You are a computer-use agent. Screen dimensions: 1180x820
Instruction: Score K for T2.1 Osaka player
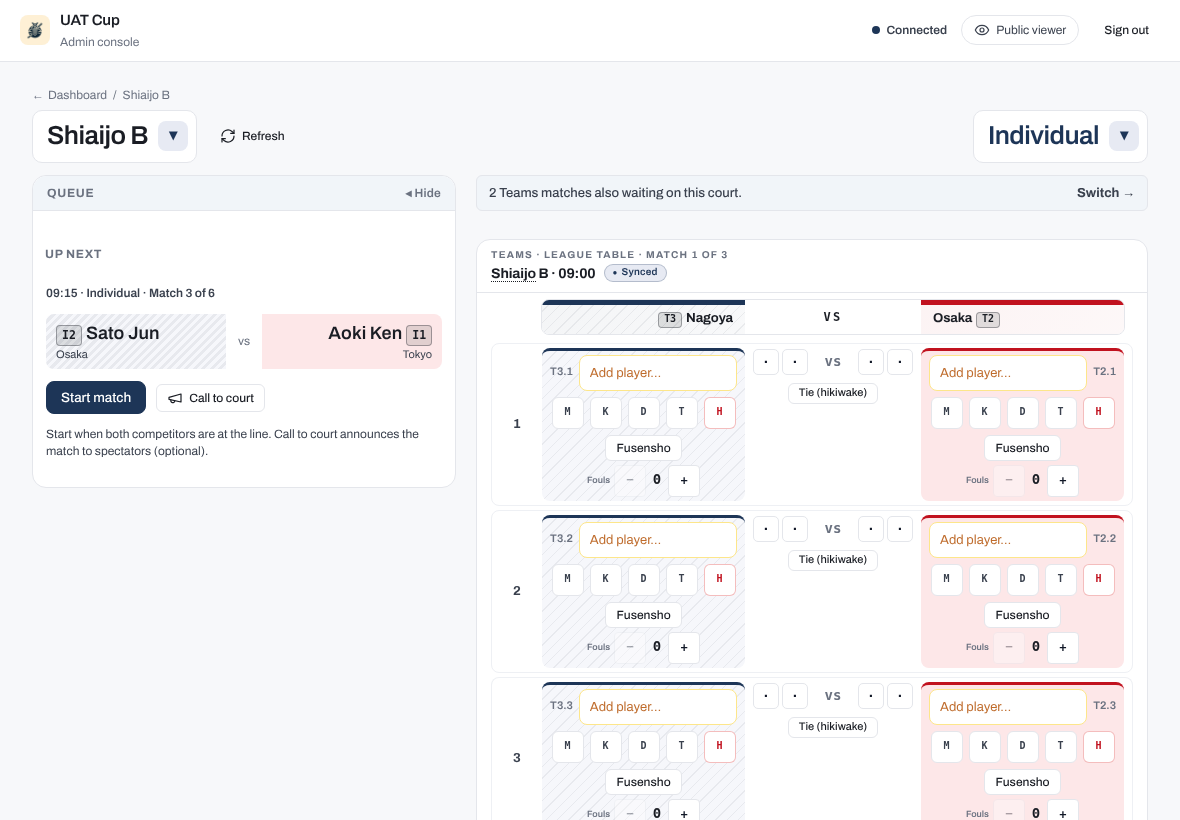pos(984,412)
